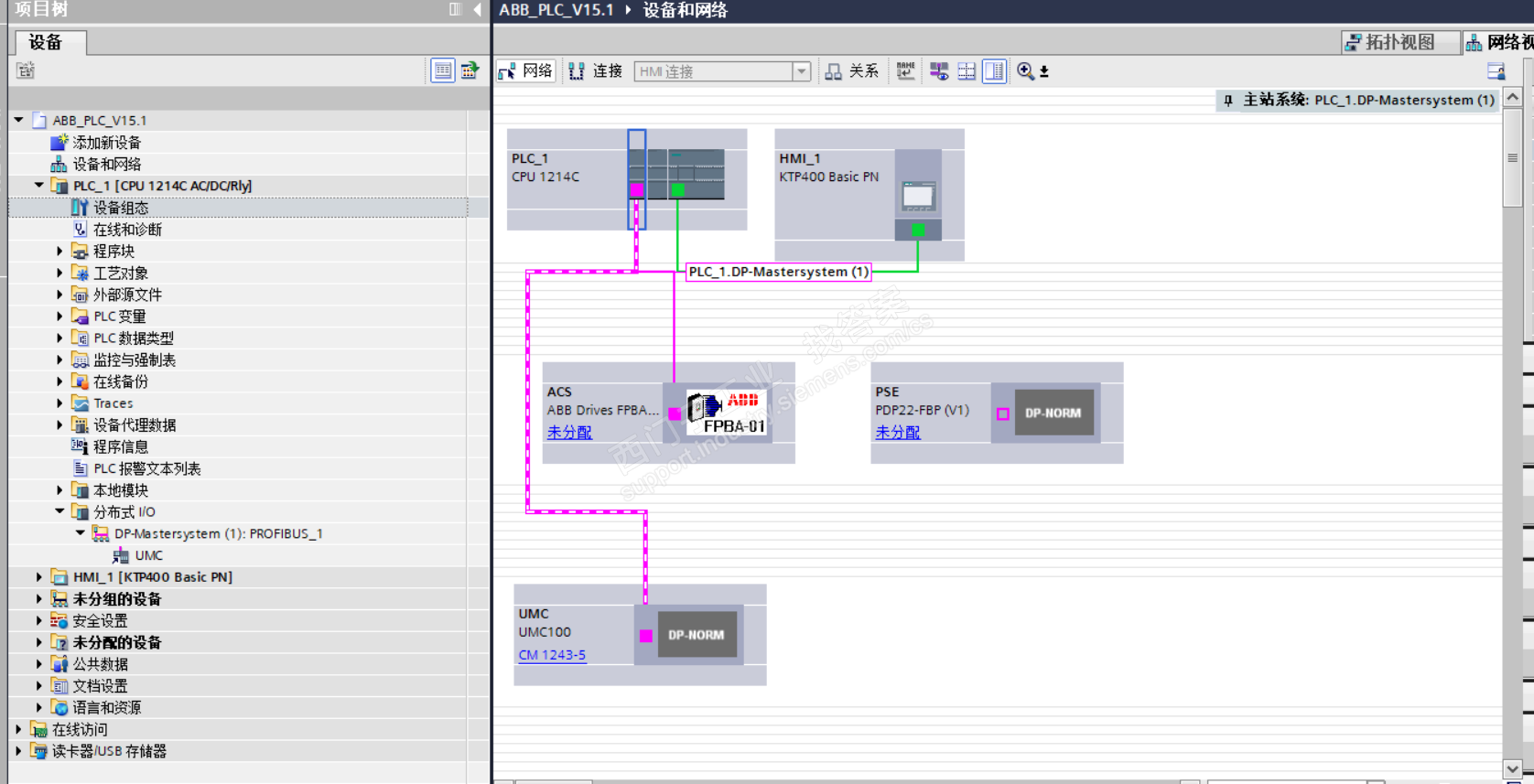This screenshot has width=1534, height=784.
Task: Collapse the PLC_1 [CPU 1214C AC/DC/Rly] node
Action: click(39, 186)
